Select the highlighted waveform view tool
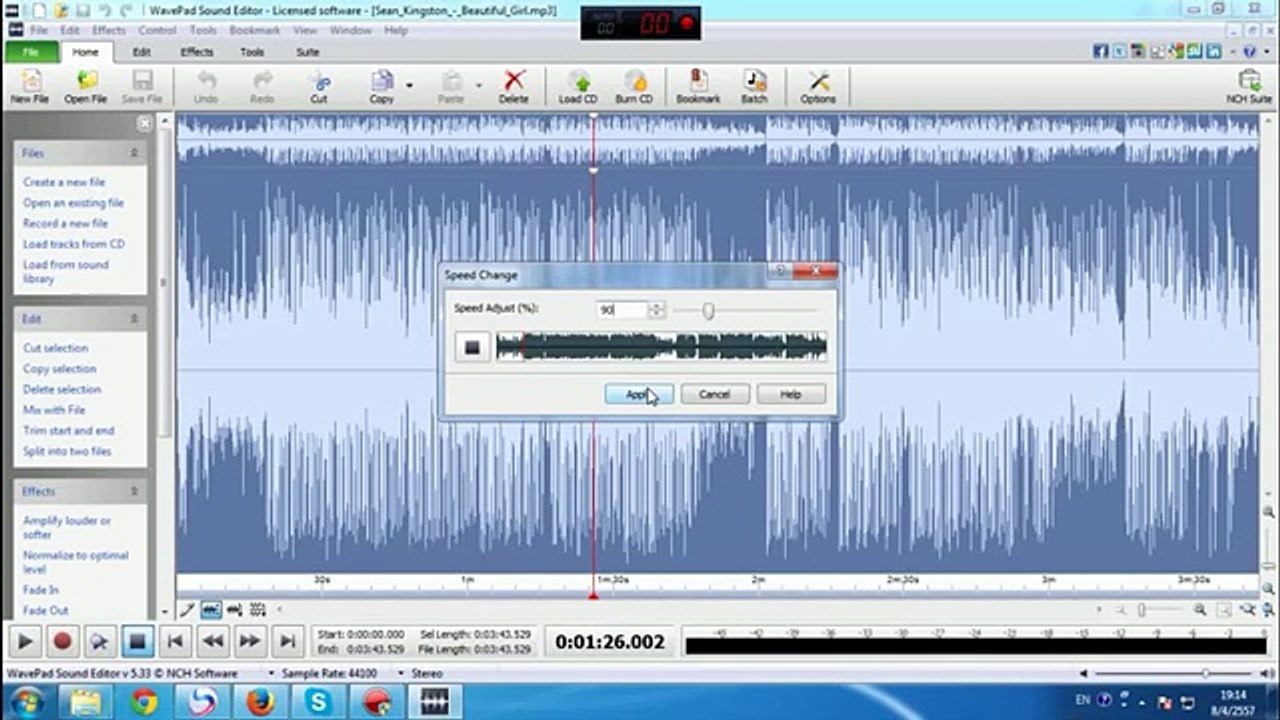Image resolution: width=1280 pixels, height=720 pixels. point(211,609)
